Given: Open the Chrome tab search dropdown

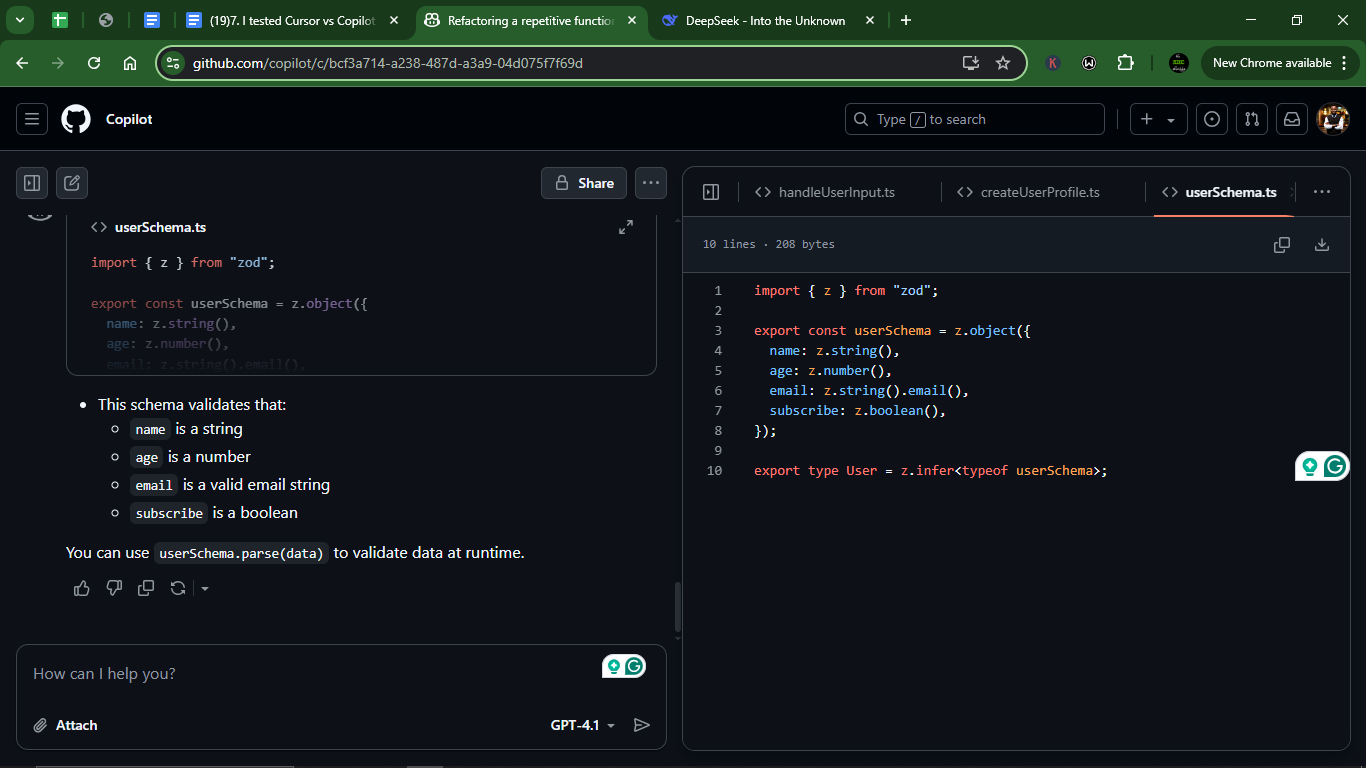Looking at the screenshot, I should 19,20.
